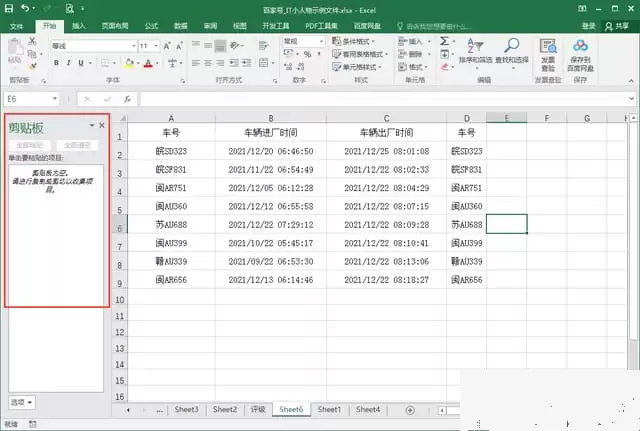Open the 文件 File menu
This screenshot has height=431, width=640.
click(16, 27)
